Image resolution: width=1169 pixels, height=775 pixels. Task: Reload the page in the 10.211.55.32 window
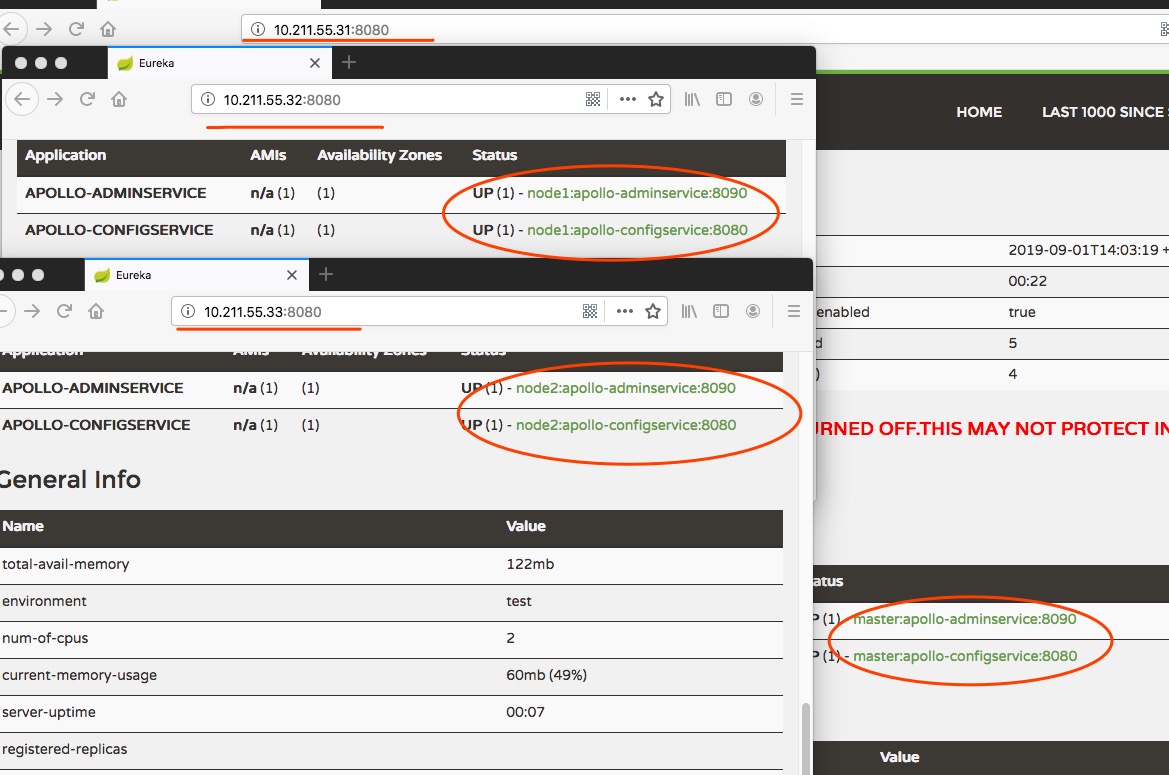(x=87, y=99)
